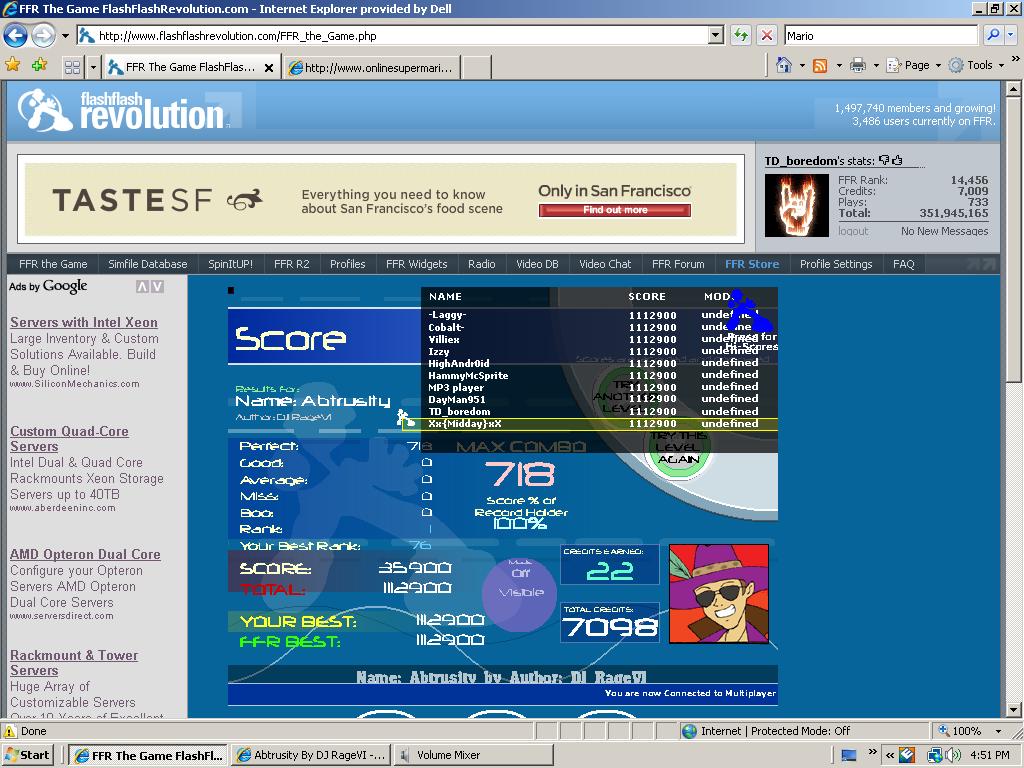Screen dimensions: 1024x768
Task: Click the purple-hat character picture
Action: [718, 594]
